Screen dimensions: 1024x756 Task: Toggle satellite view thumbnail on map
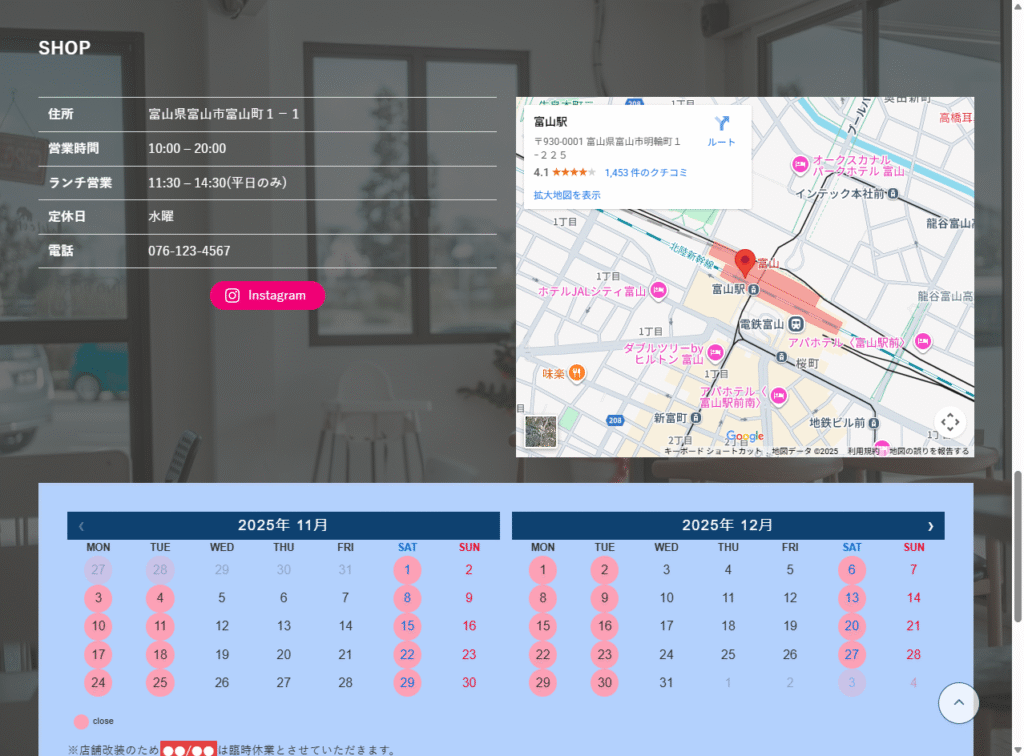click(540, 431)
